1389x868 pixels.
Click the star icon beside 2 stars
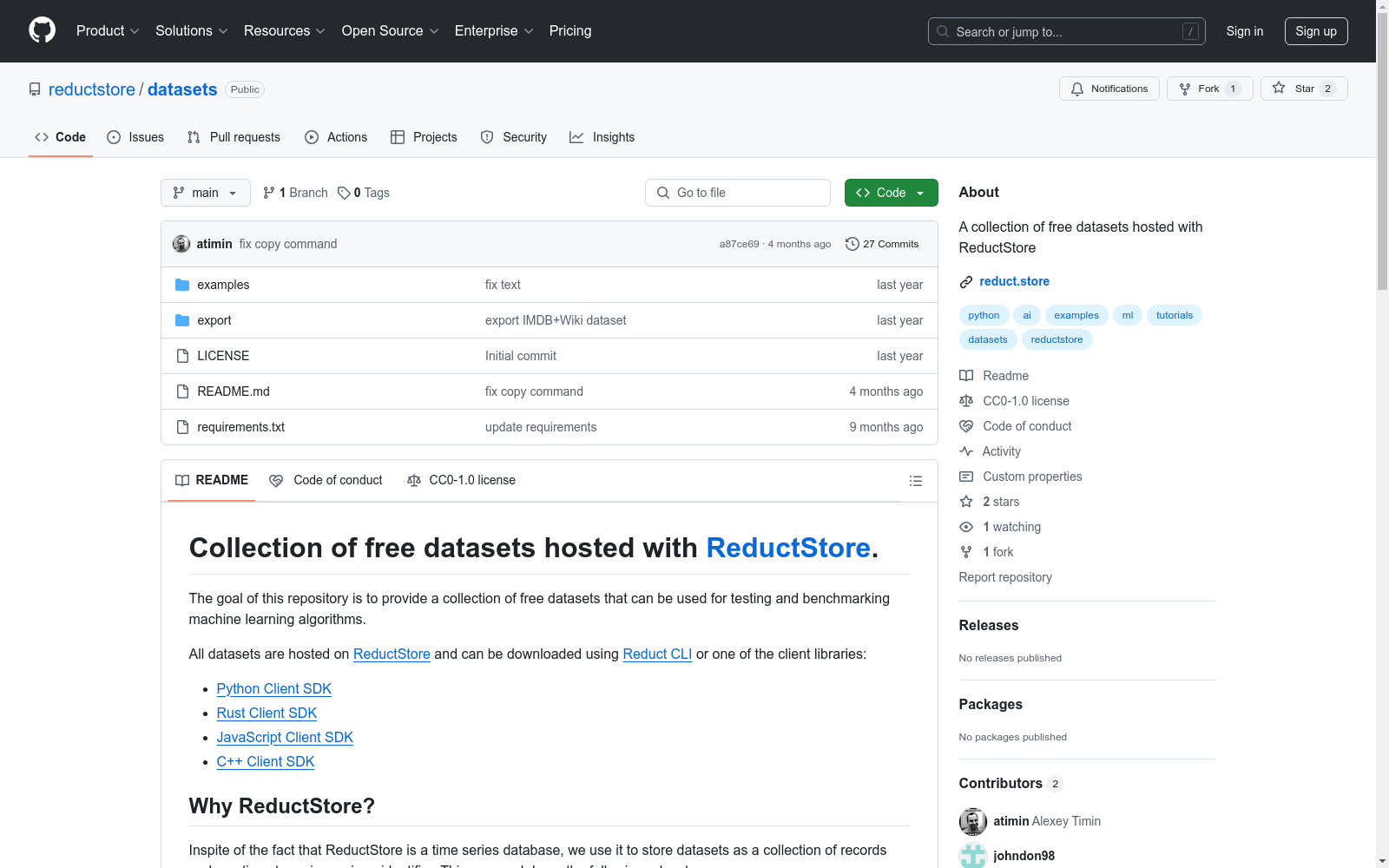coord(966,502)
